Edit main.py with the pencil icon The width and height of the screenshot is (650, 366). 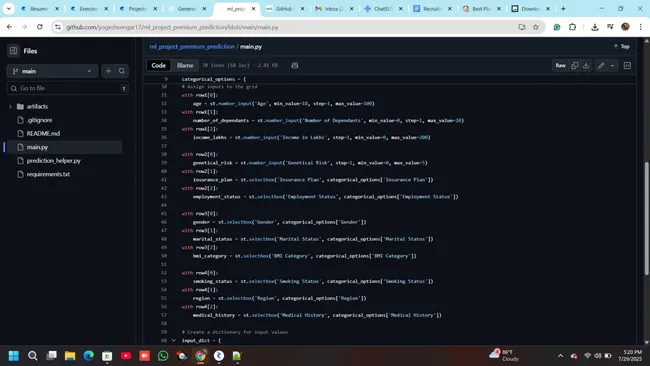coord(601,65)
